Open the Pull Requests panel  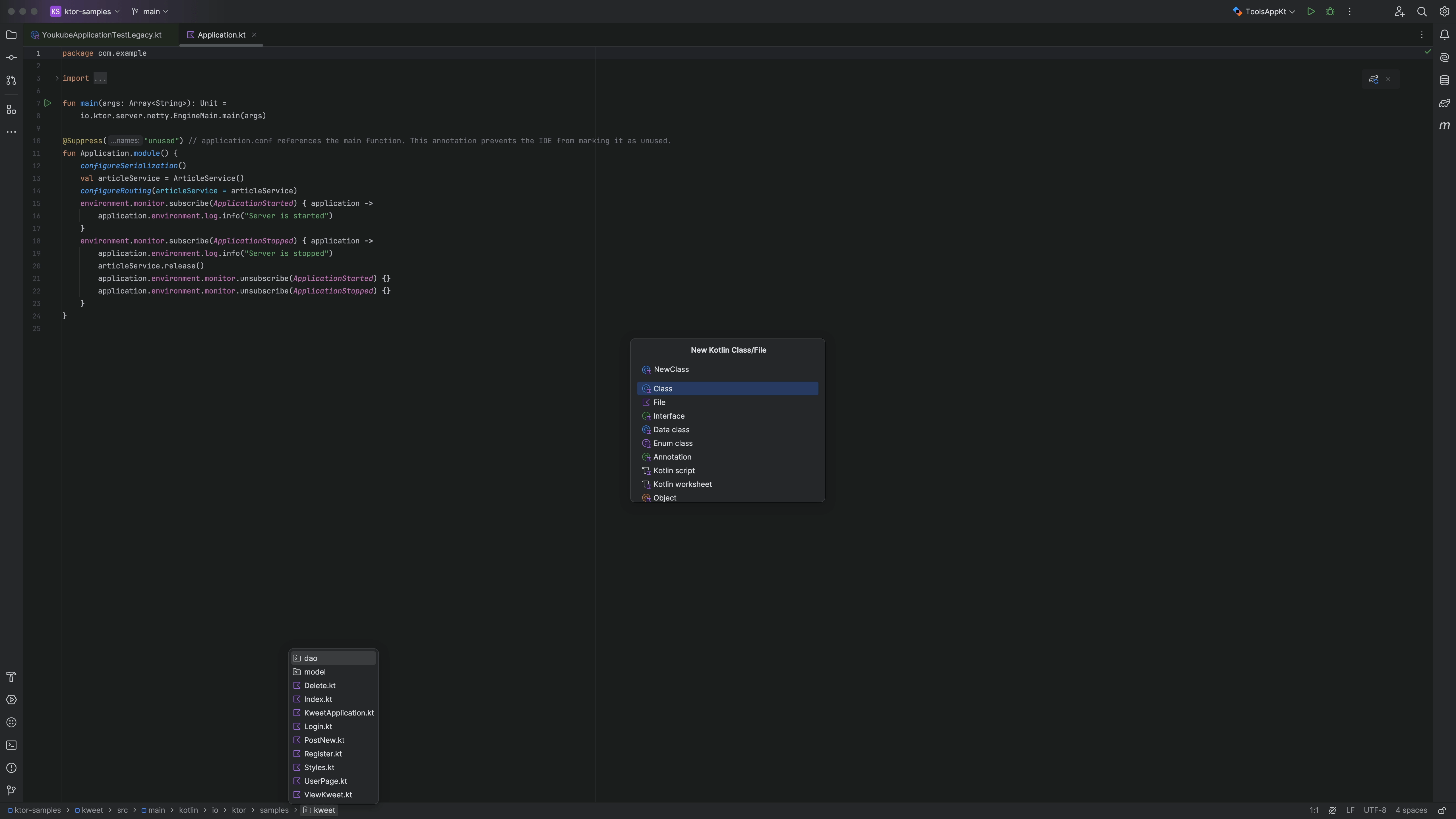pos(11,80)
